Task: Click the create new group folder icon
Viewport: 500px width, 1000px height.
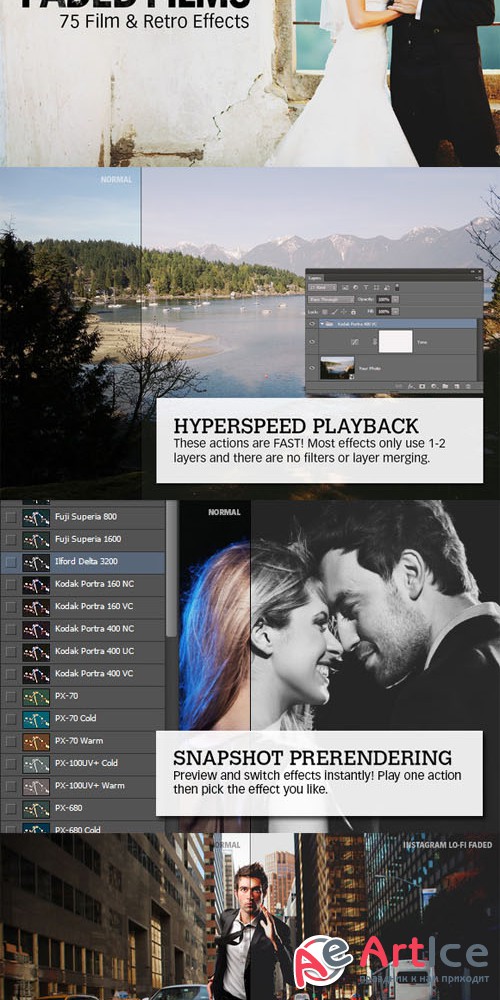Action: [445, 386]
